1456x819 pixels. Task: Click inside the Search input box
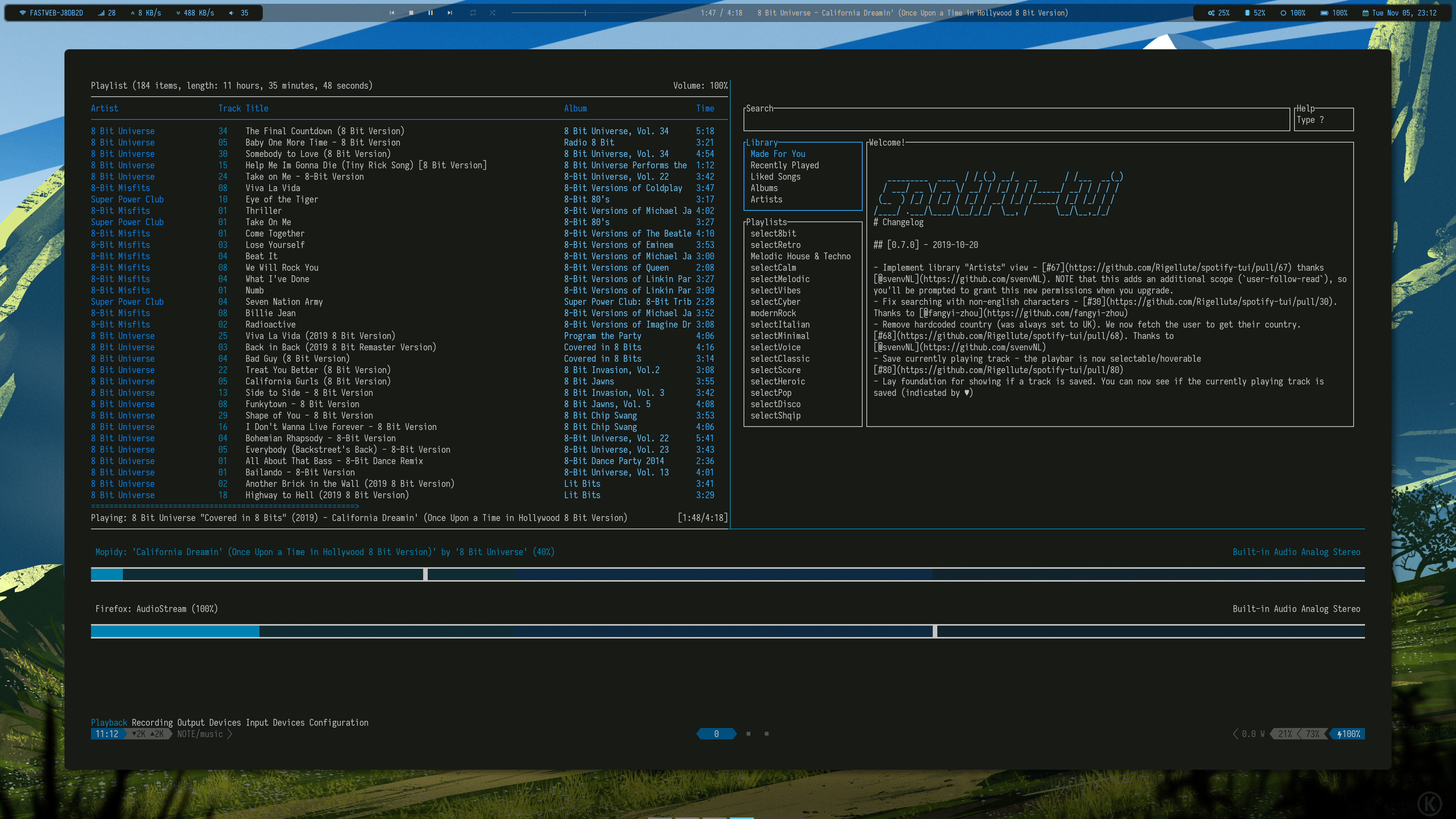point(1016,120)
